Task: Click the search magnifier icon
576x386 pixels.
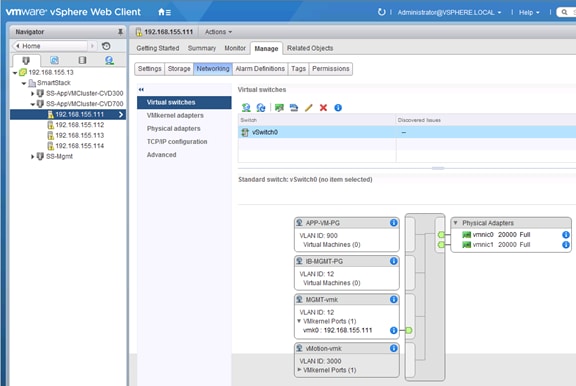Action: 564,12
